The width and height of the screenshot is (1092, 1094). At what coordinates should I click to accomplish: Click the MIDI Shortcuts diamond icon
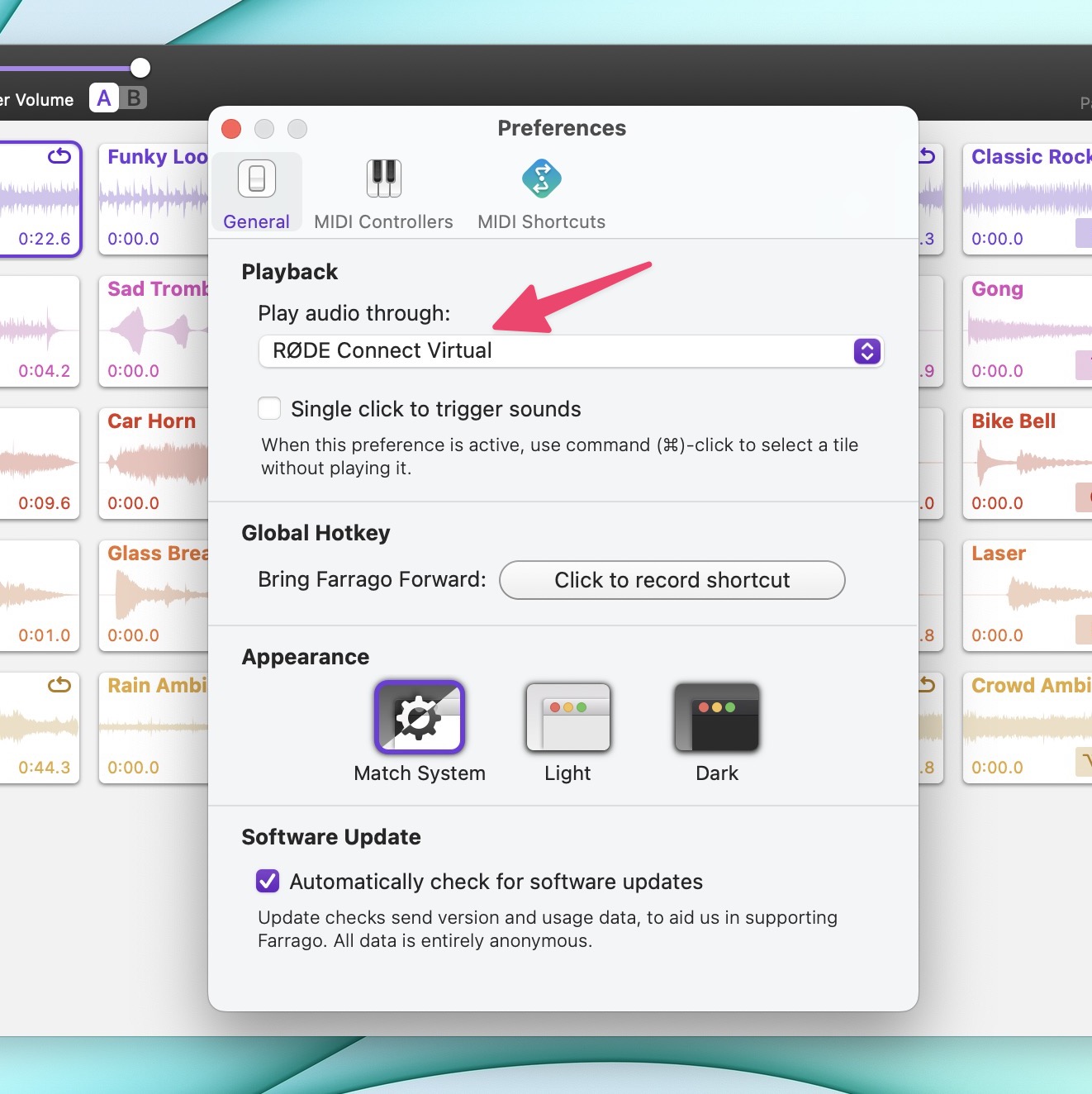[542, 178]
